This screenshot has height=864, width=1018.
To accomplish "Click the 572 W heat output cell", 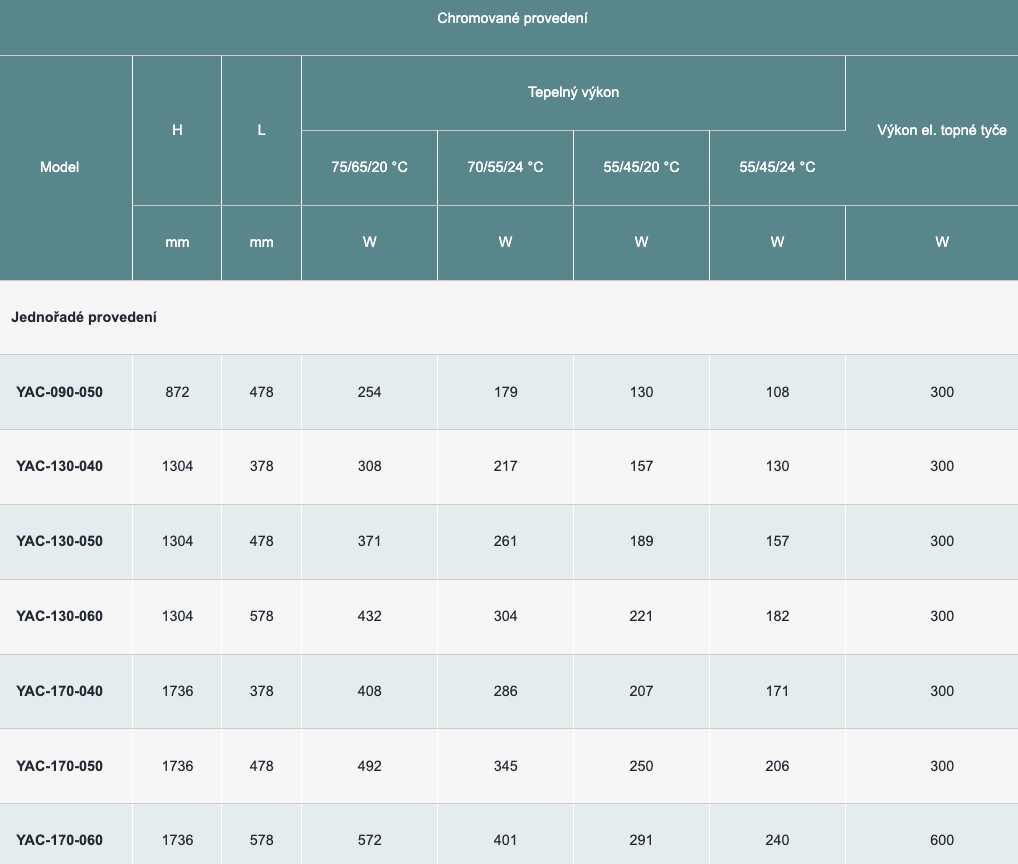I will click(x=369, y=840).
